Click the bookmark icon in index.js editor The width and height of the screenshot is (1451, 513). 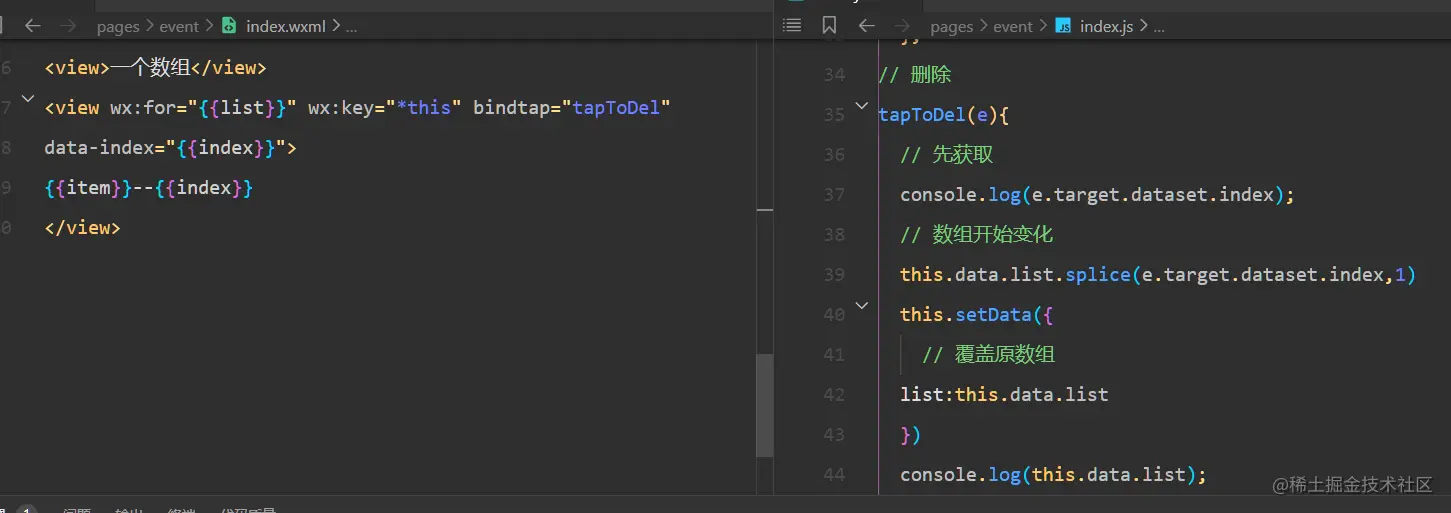tap(829, 26)
